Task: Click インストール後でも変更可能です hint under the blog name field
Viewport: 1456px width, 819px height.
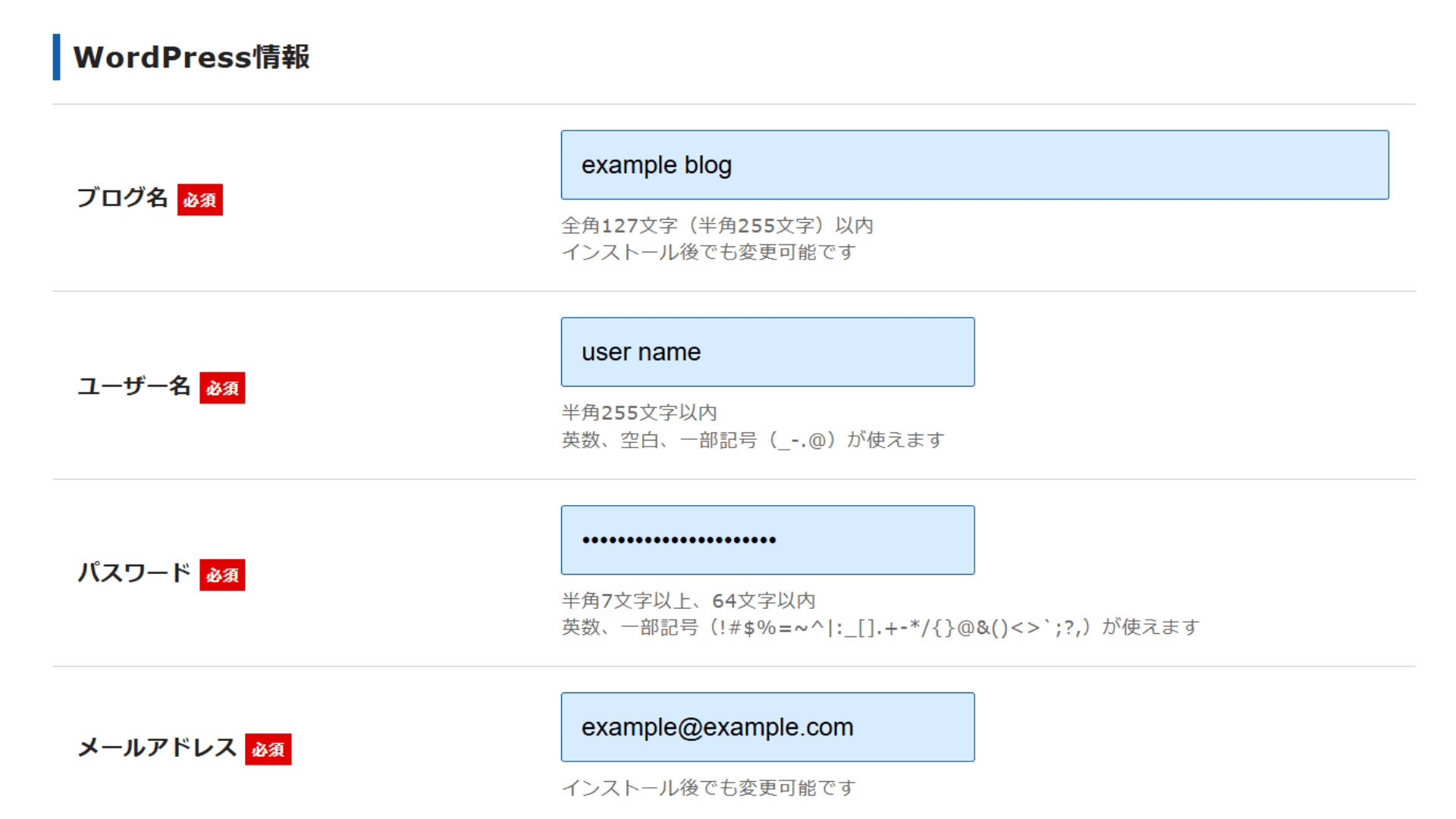Action: point(709,252)
